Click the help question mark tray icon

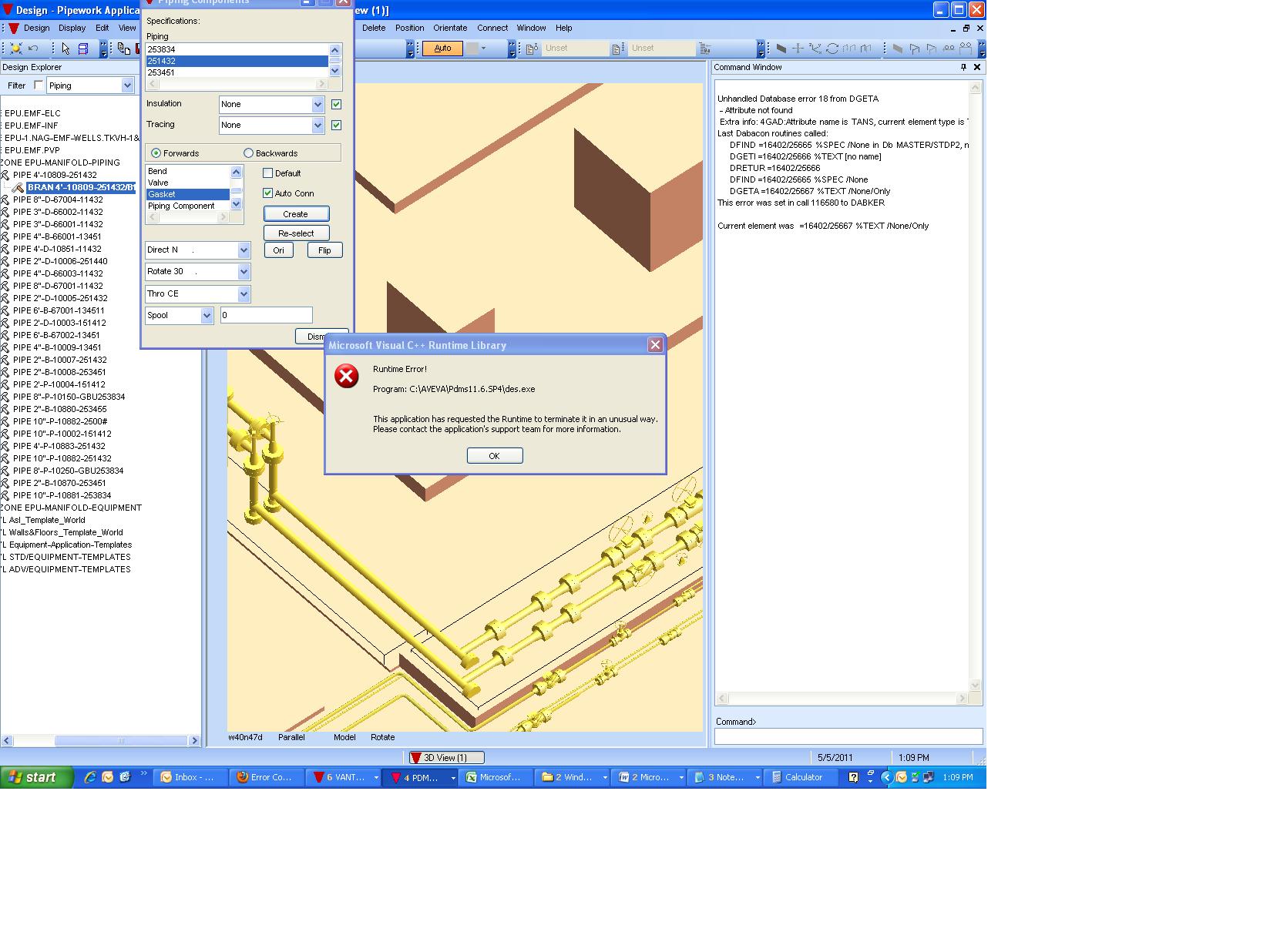853,777
